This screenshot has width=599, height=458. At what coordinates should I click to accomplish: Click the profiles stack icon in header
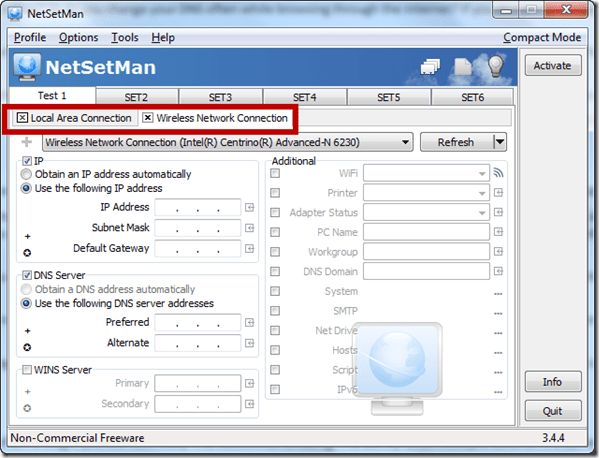point(430,67)
